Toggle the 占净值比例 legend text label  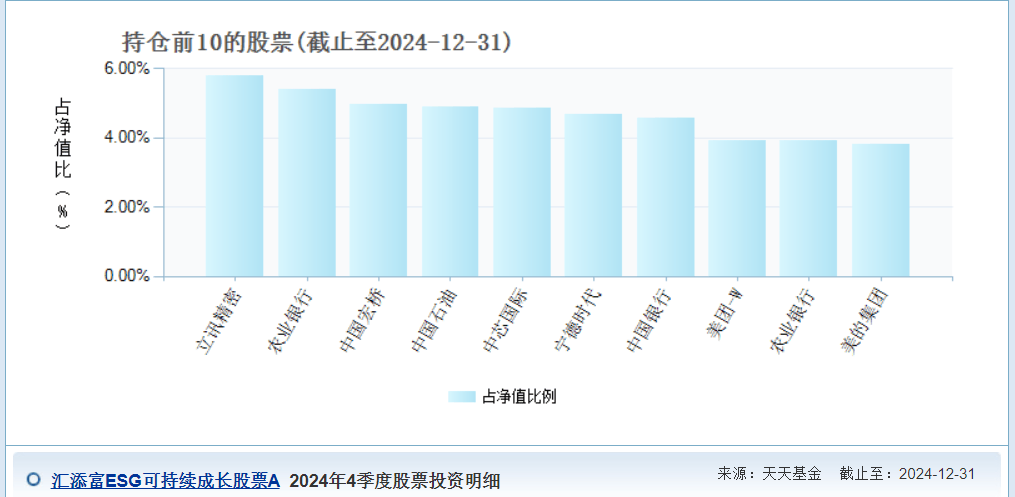(x=519, y=396)
